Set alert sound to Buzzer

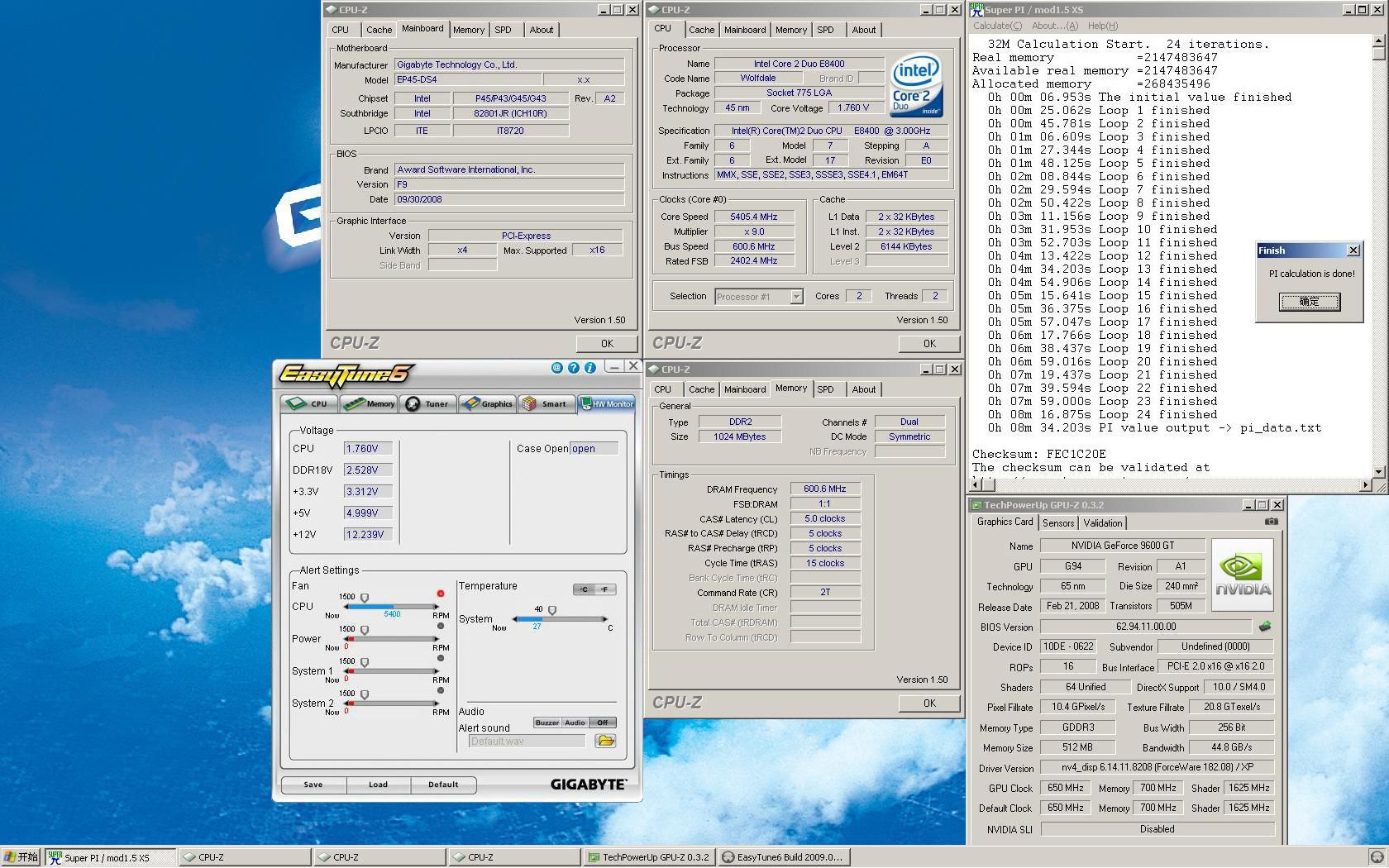tap(547, 723)
